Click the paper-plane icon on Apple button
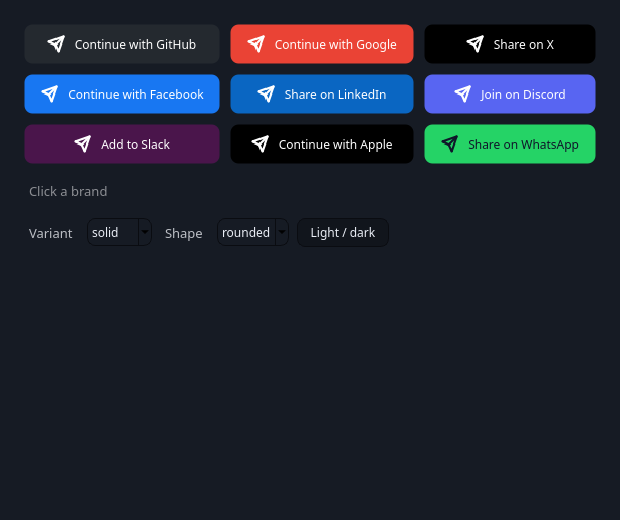The width and height of the screenshot is (620, 520). coord(260,144)
